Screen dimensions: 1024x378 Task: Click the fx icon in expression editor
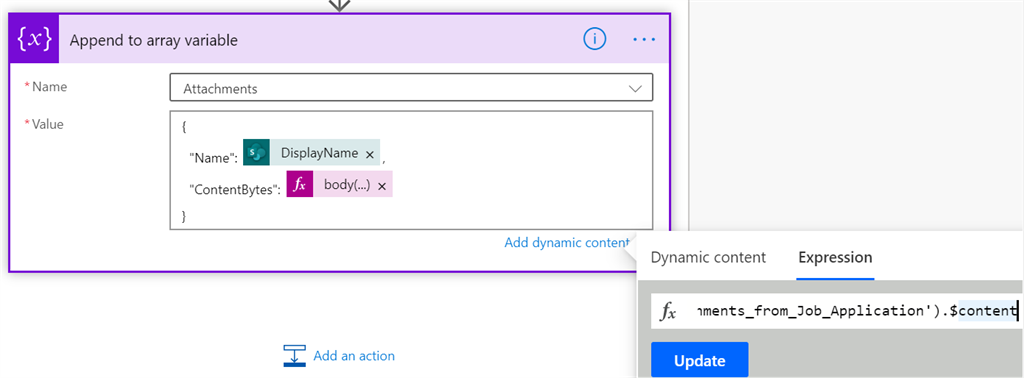pyautogui.click(x=667, y=311)
